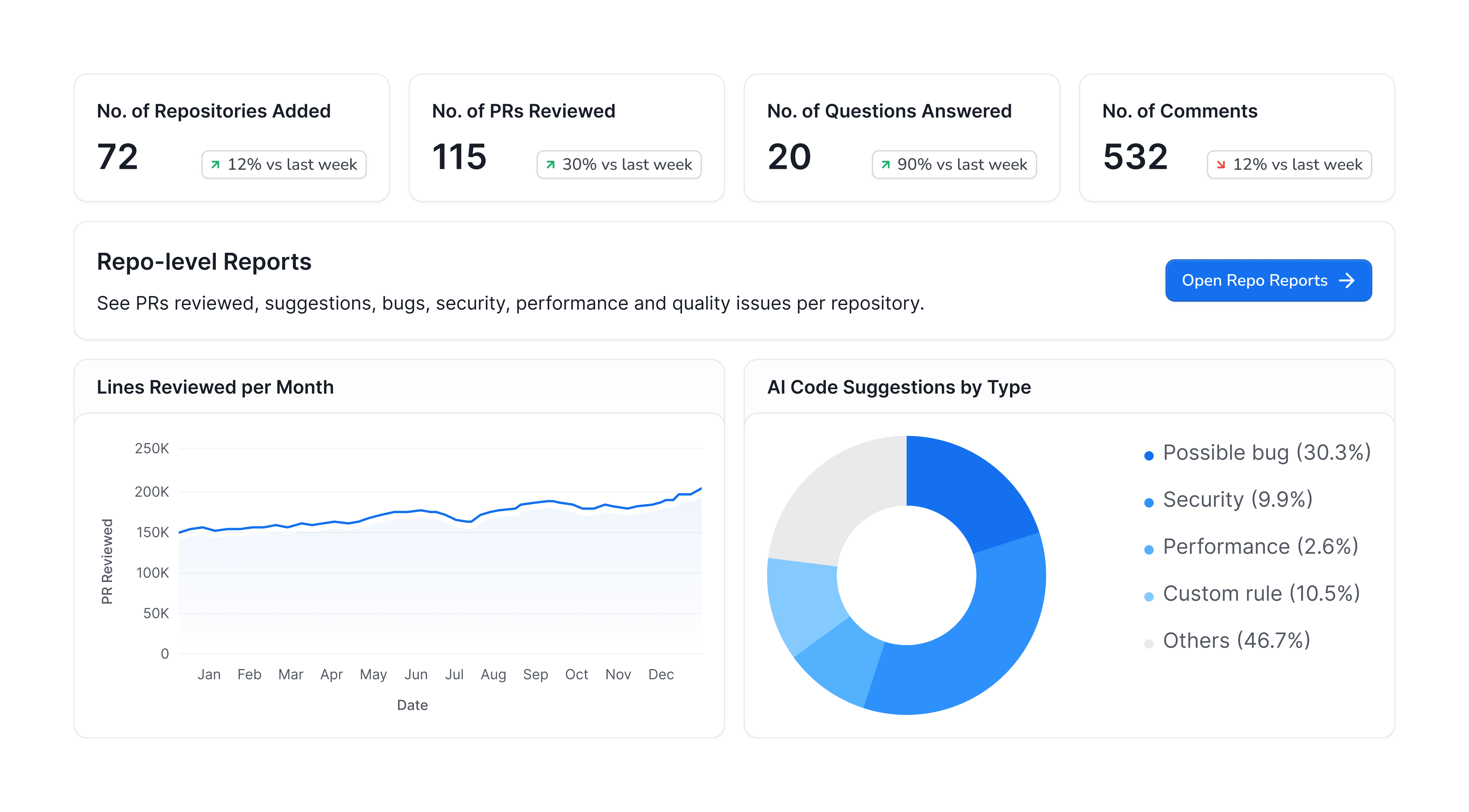This screenshot has height=812, width=1469.
Task: Hide the Others slice via its legend entry
Action: [x=1237, y=641]
